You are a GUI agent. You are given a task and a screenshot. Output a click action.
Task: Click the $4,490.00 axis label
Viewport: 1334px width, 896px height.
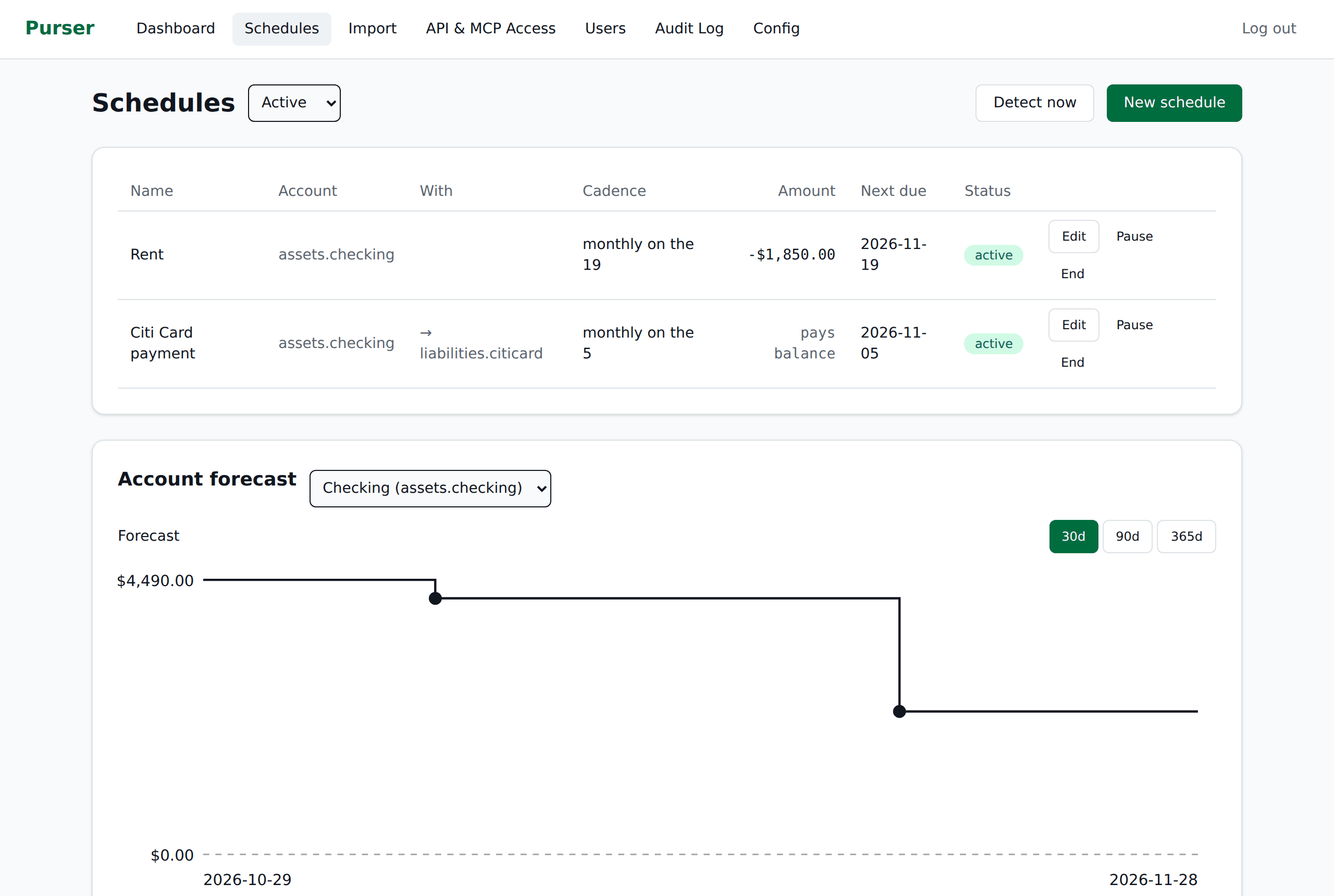pyautogui.click(x=155, y=580)
